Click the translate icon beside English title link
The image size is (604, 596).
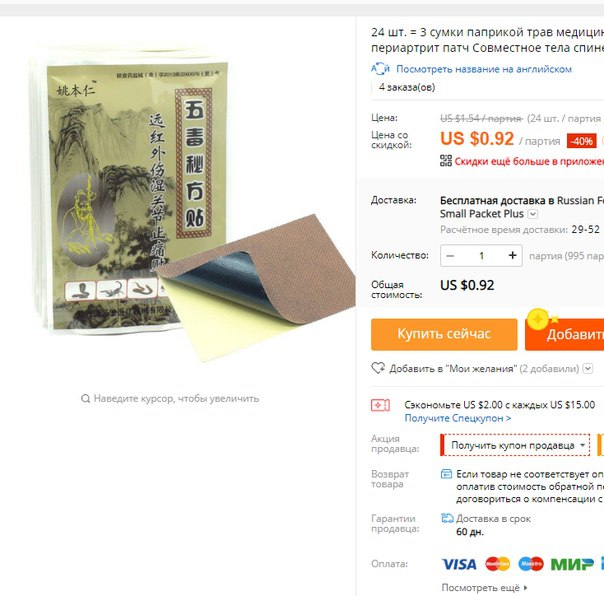(380, 69)
